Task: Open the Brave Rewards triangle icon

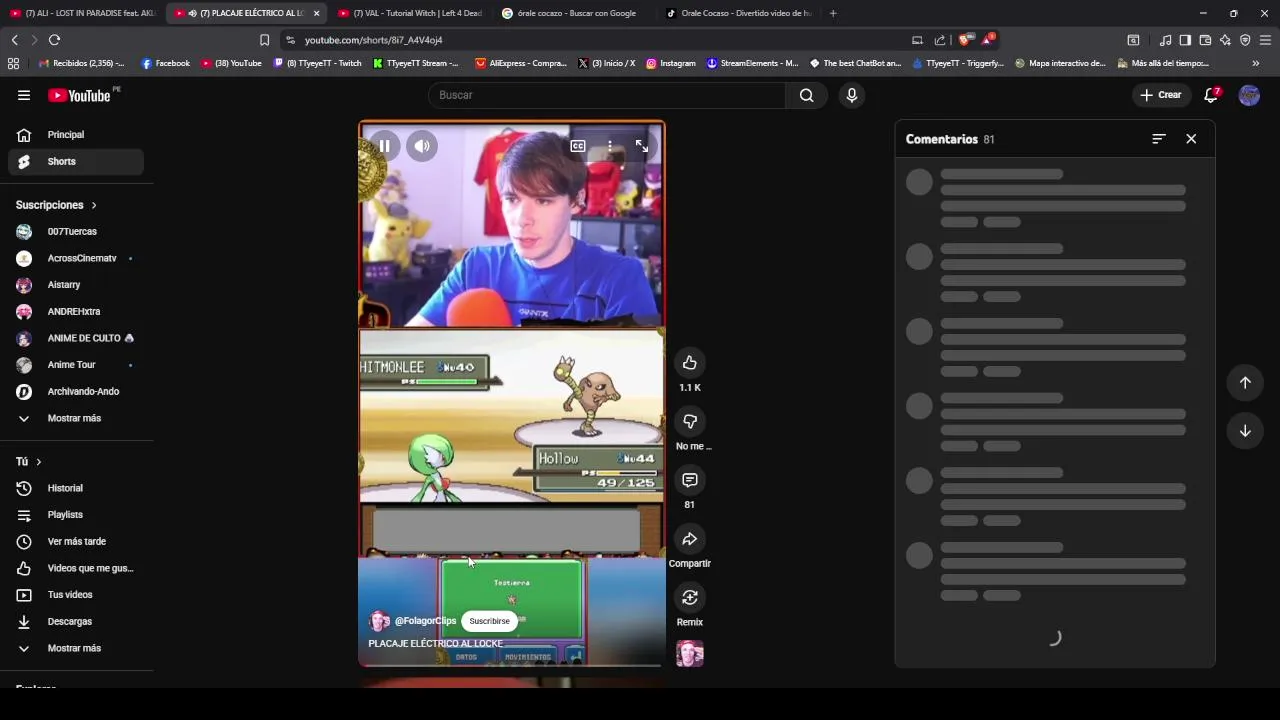Action: point(988,40)
